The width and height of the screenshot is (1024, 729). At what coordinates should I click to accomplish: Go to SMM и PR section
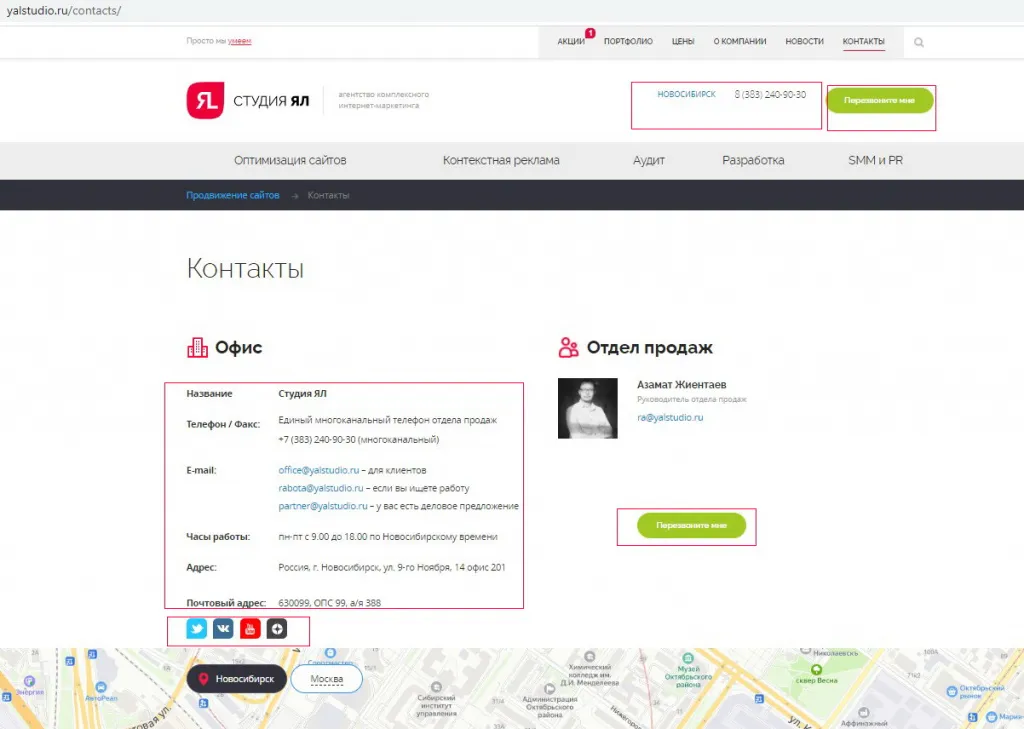tap(875, 160)
